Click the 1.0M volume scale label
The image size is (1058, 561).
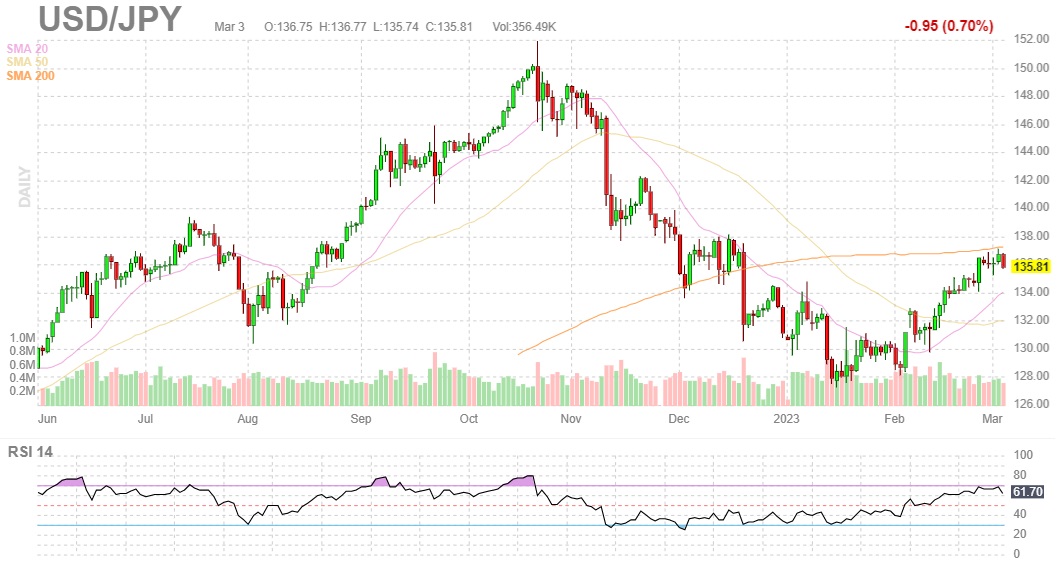pyautogui.click(x=22, y=338)
